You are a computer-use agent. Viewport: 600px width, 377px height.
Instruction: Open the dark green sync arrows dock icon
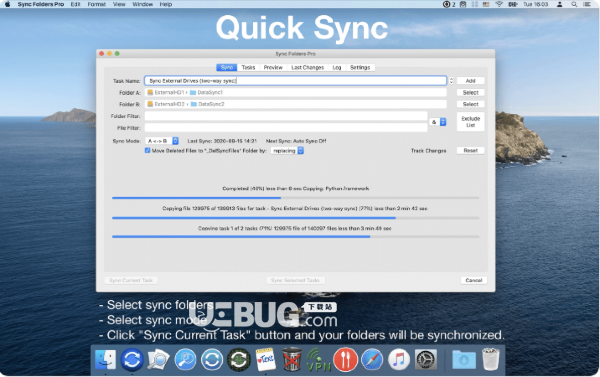point(239,359)
